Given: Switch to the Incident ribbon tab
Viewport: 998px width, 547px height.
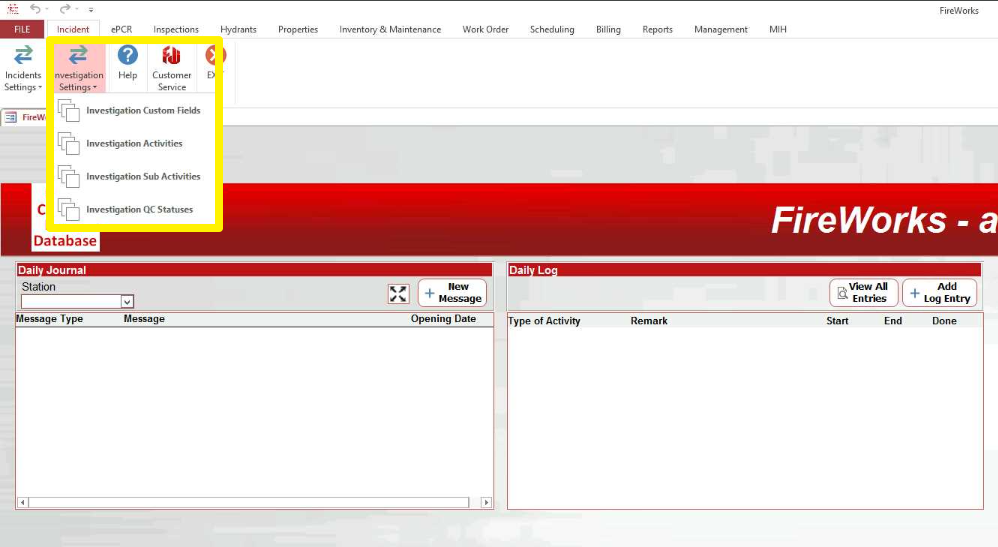Looking at the screenshot, I should 73,29.
